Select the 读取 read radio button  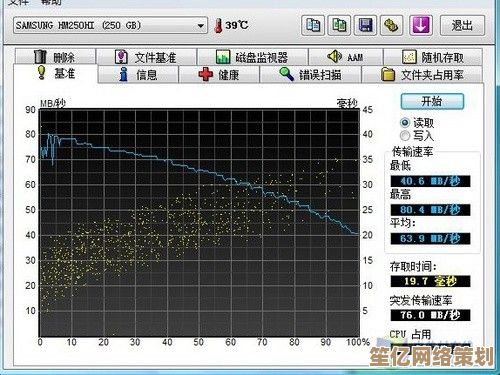point(405,123)
